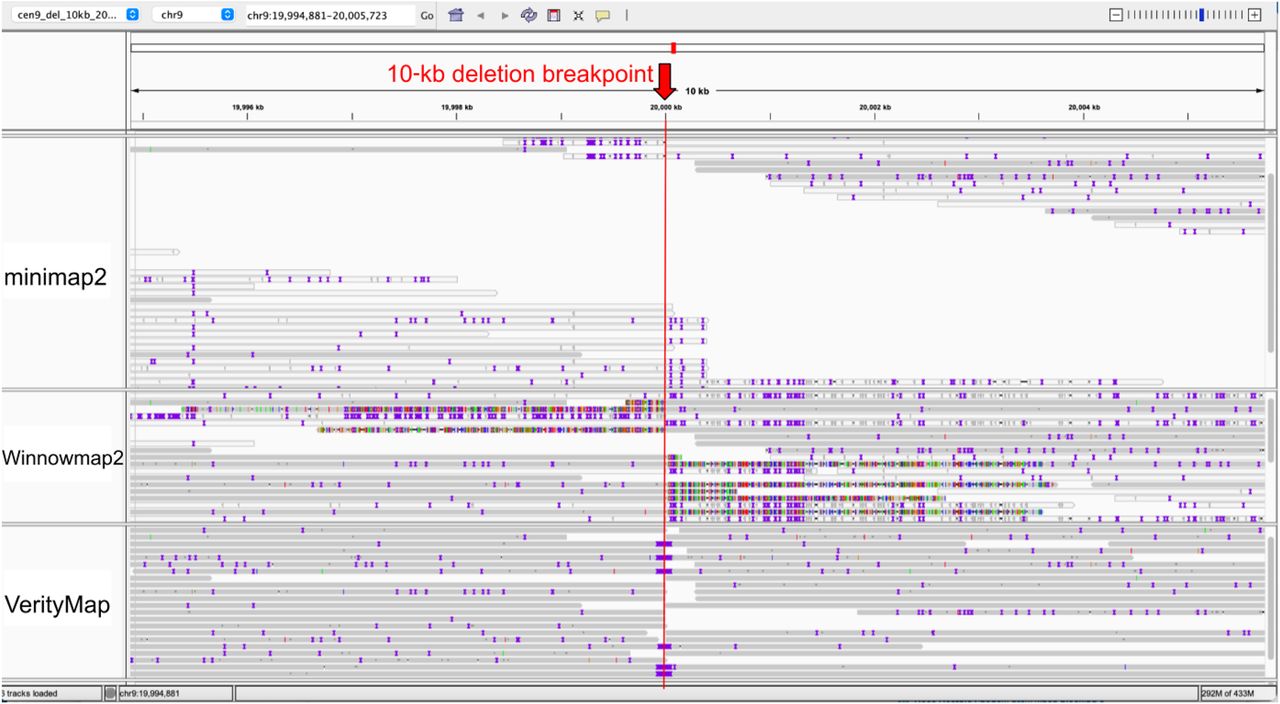This screenshot has height=704, width=1280.
Task: Go forward to next locus view
Action: 505,16
